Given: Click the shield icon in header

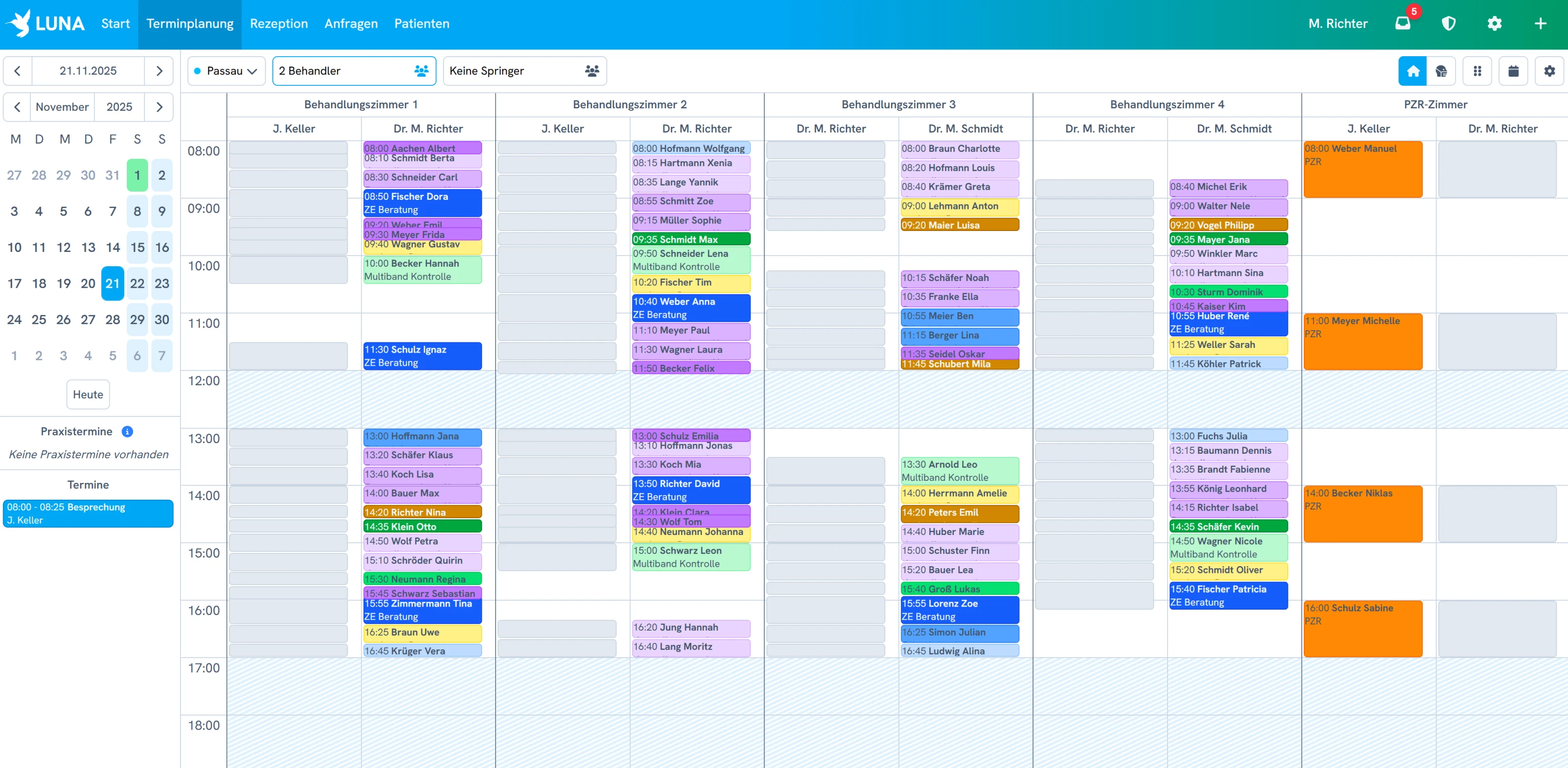Looking at the screenshot, I should pos(1448,24).
